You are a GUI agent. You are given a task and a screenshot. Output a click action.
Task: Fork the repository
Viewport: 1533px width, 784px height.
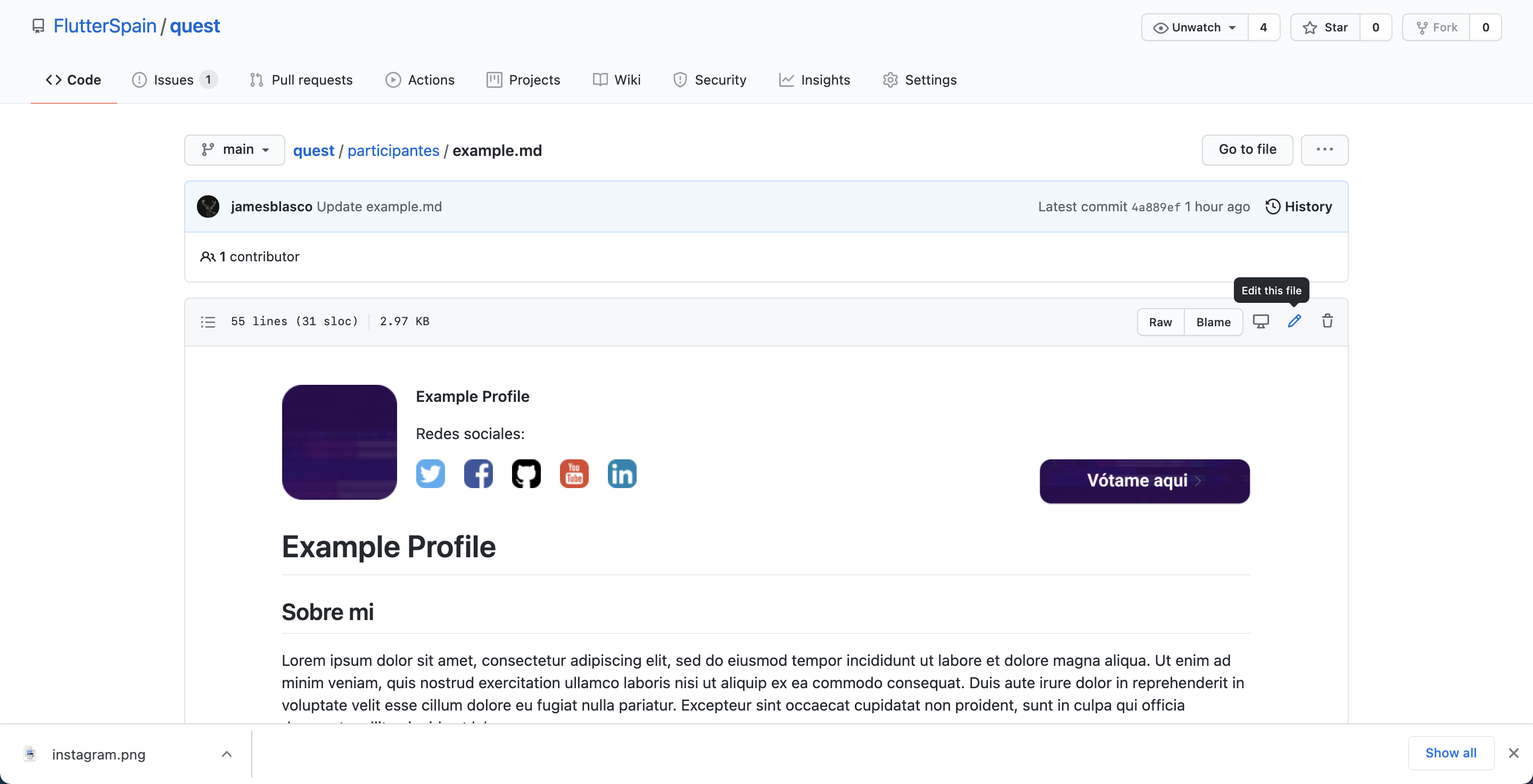pos(1437,27)
